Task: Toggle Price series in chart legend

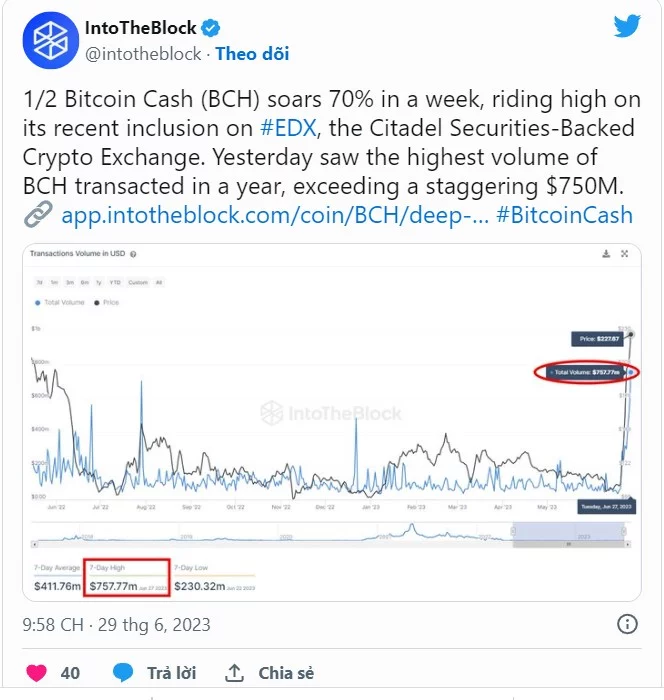Action: click(107, 302)
